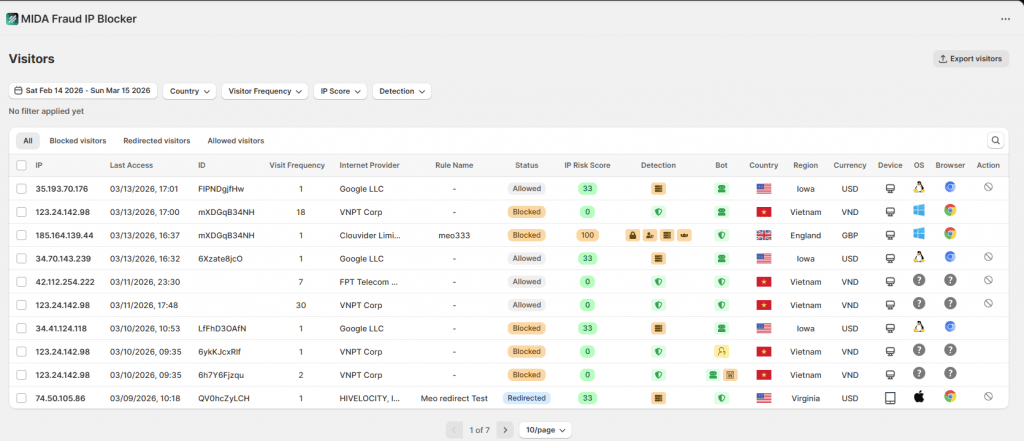Image resolution: width=1024 pixels, height=441 pixels.
Task: Click block action icon for IP 35.193.70.176
Action: 987,188
